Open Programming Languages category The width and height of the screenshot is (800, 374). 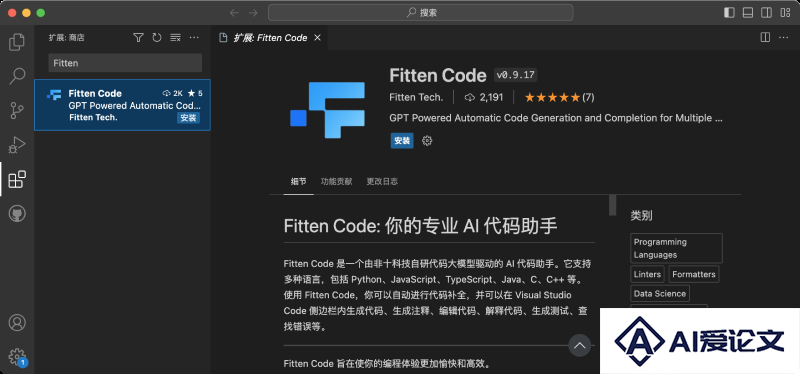point(677,248)
